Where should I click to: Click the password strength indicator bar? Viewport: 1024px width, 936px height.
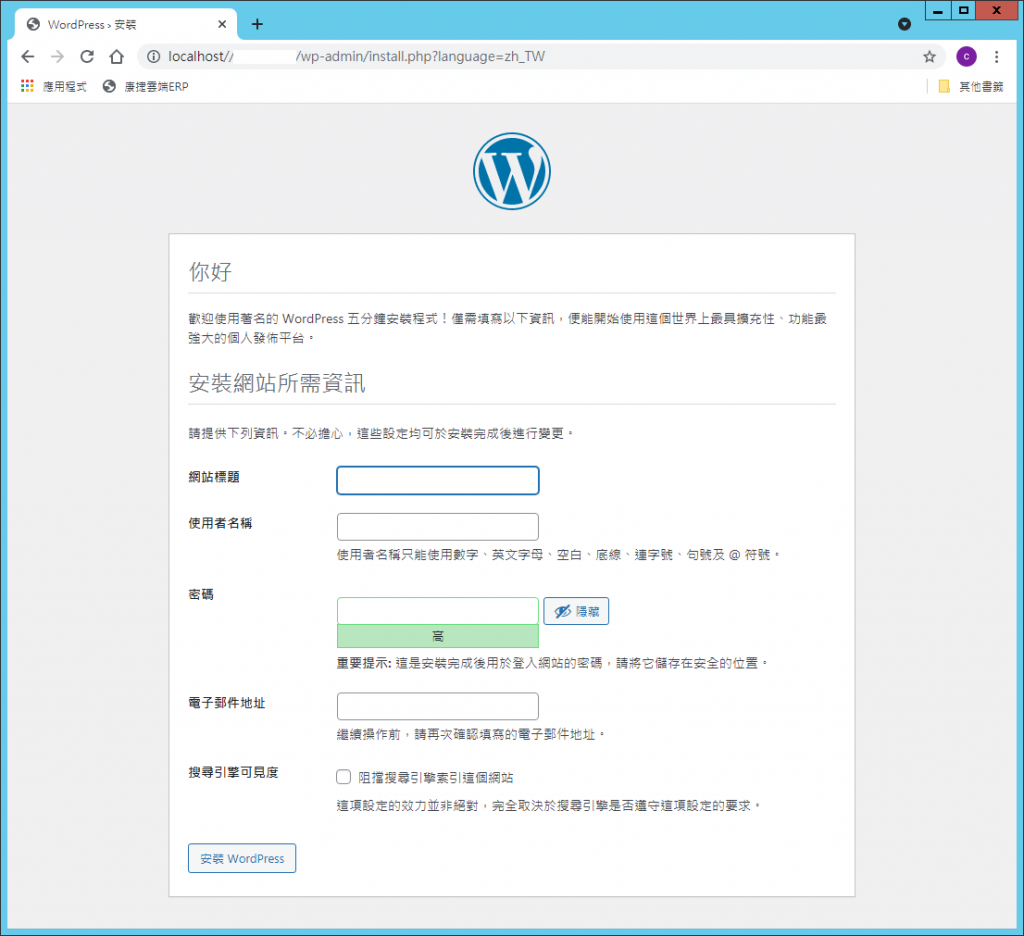pos(438,636)
